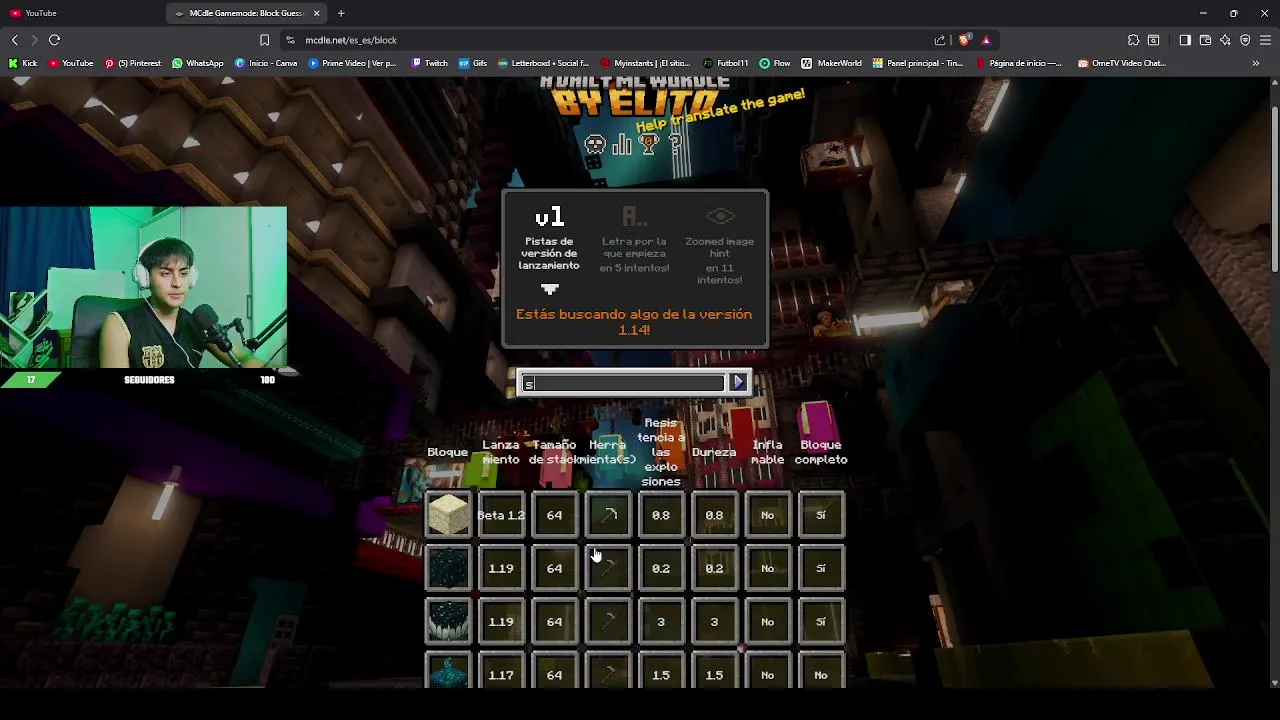
Task: Open the OmeTV Video Chat bookmark
Action: point(1122,63)
